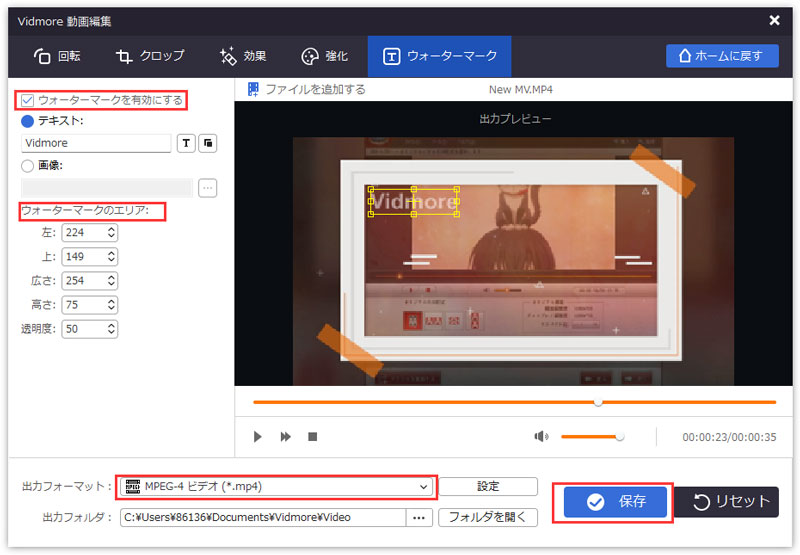Close the Vidmore 動画編集 window
Viewport: 800px width, 555px height.
tap(774, 20)
